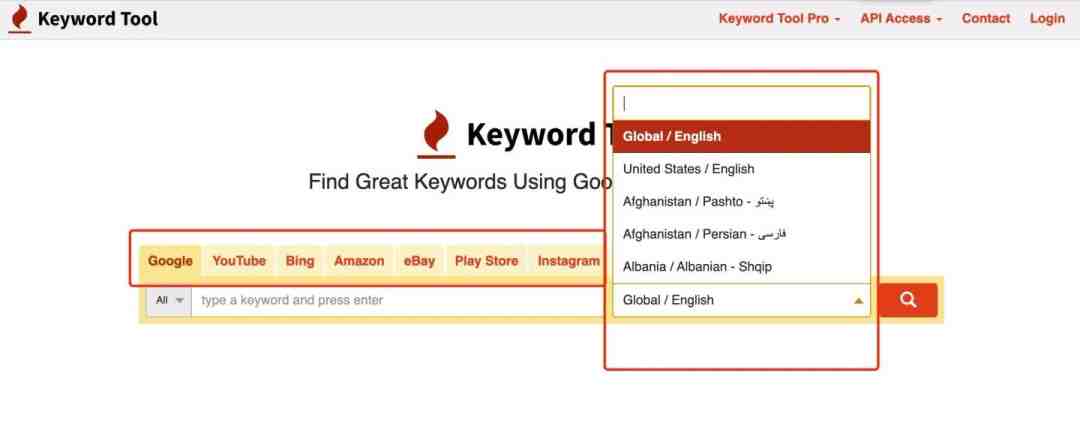Switch to the YouTube tab
1080x423 pixels.
tap(239, 261)
